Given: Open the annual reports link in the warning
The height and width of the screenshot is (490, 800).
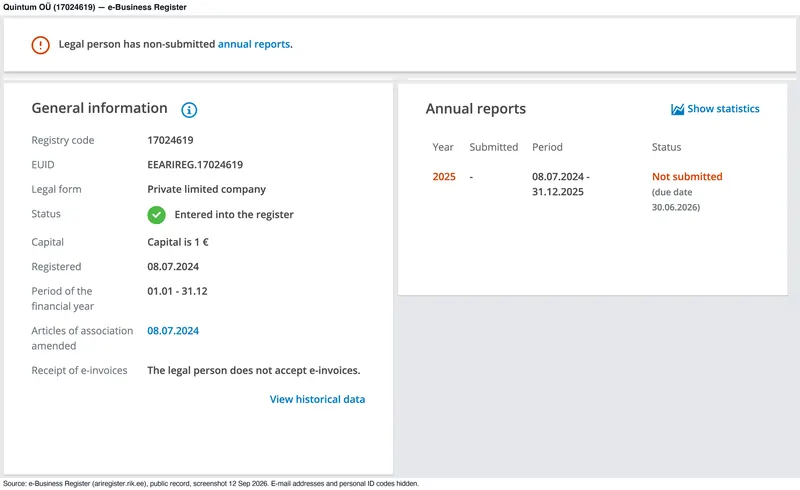Looking at the screenshot, I should tap(254, 44).
